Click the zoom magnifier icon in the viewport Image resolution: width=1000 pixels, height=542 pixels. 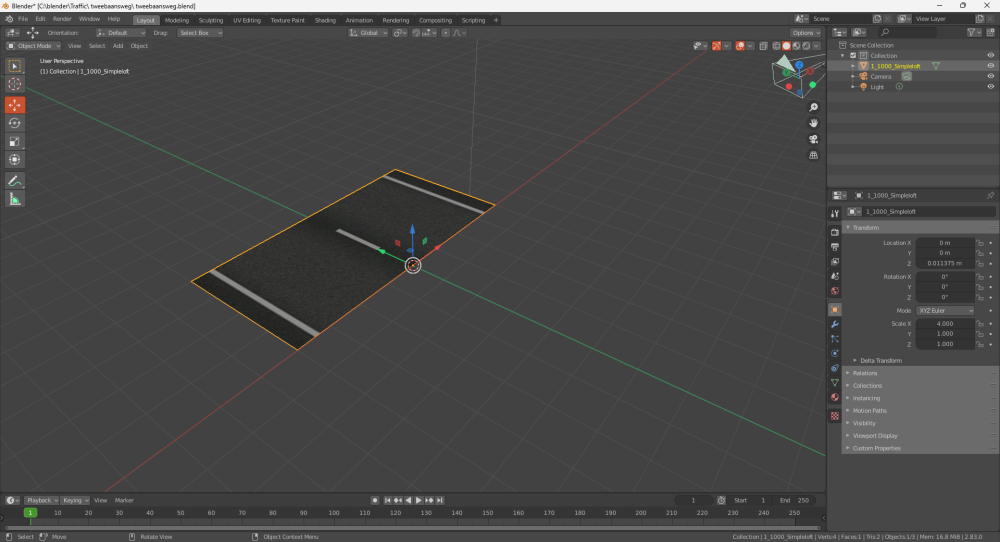pyautogui.click(x=814, y=107)
